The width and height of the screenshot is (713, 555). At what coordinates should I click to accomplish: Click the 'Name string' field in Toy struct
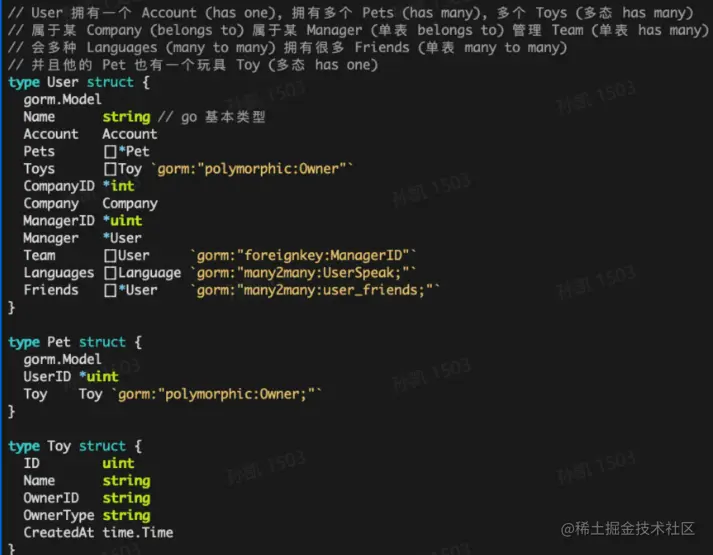click(87, 480)
